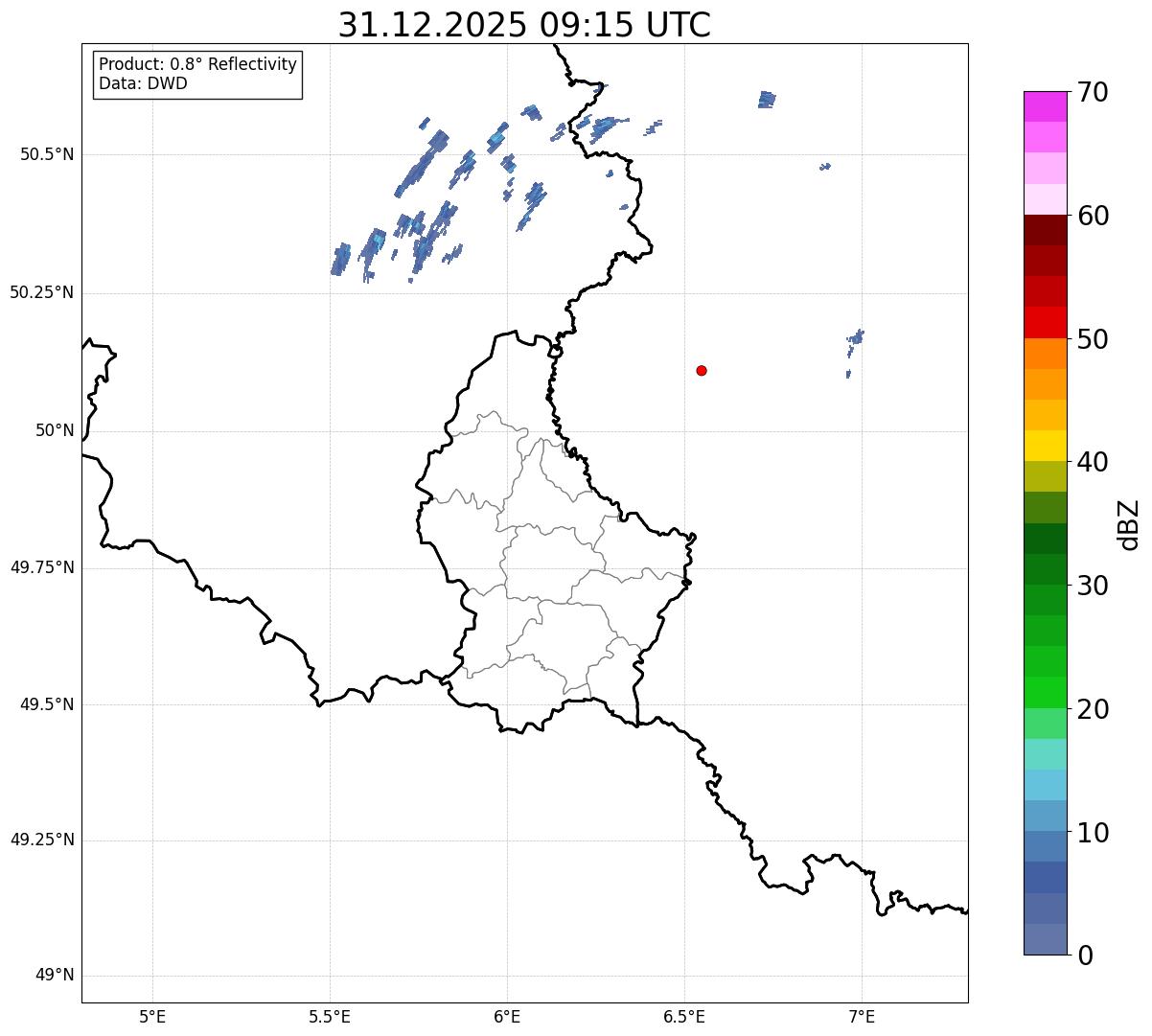This screenshot has height=1036, width=1152.
Task: Click the "Product: 0.8° Reflectivity" label
Action: click(x=198, y=64)
